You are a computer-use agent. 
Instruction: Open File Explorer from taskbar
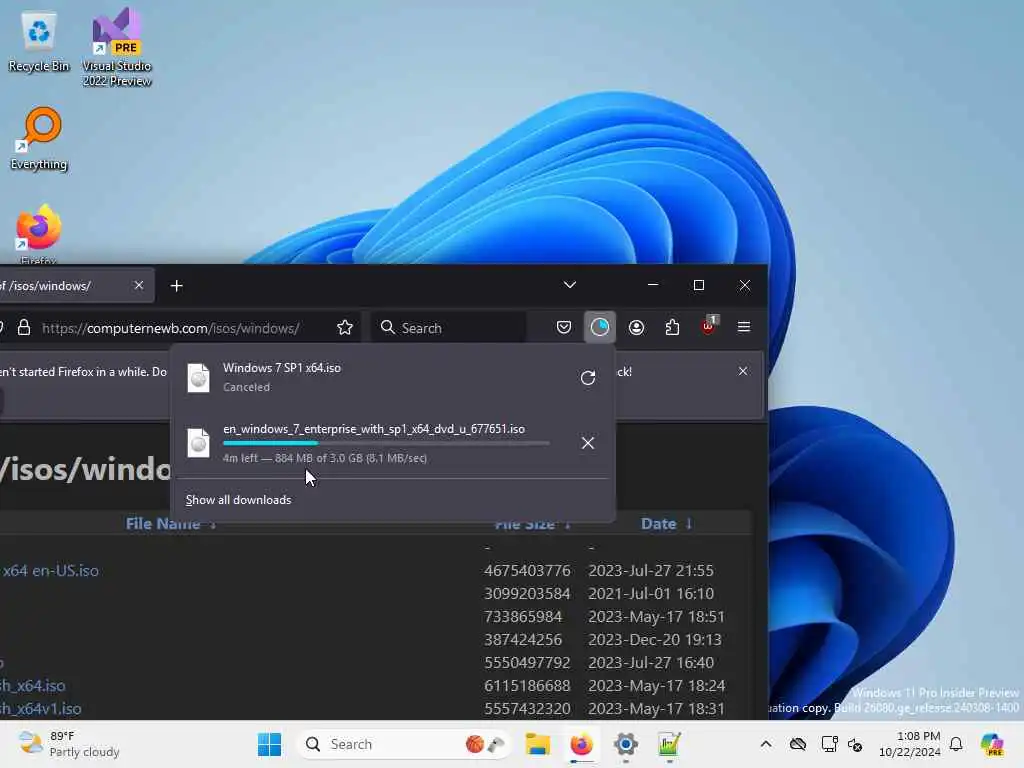(x=537, y=744)
